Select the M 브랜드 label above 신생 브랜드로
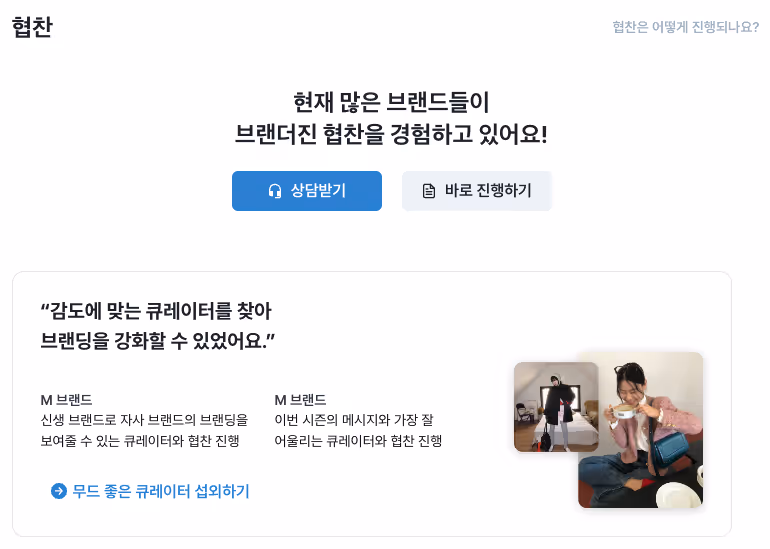The height and width of the screenshot is (549, 770). pos(66,400)
